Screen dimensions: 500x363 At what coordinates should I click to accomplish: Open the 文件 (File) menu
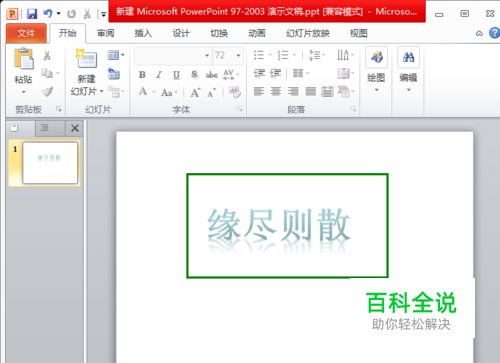point(26,33)
